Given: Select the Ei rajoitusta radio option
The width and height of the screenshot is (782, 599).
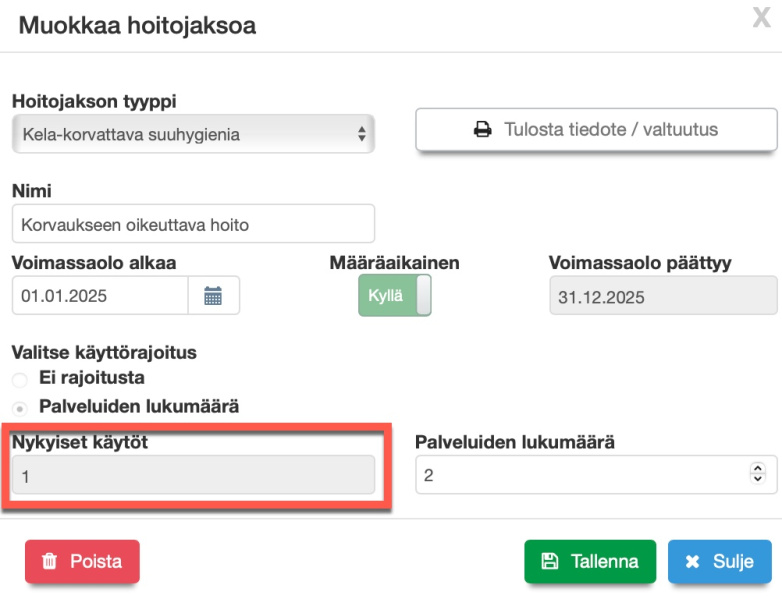Looking at the screenshot, I should point(20,379).
